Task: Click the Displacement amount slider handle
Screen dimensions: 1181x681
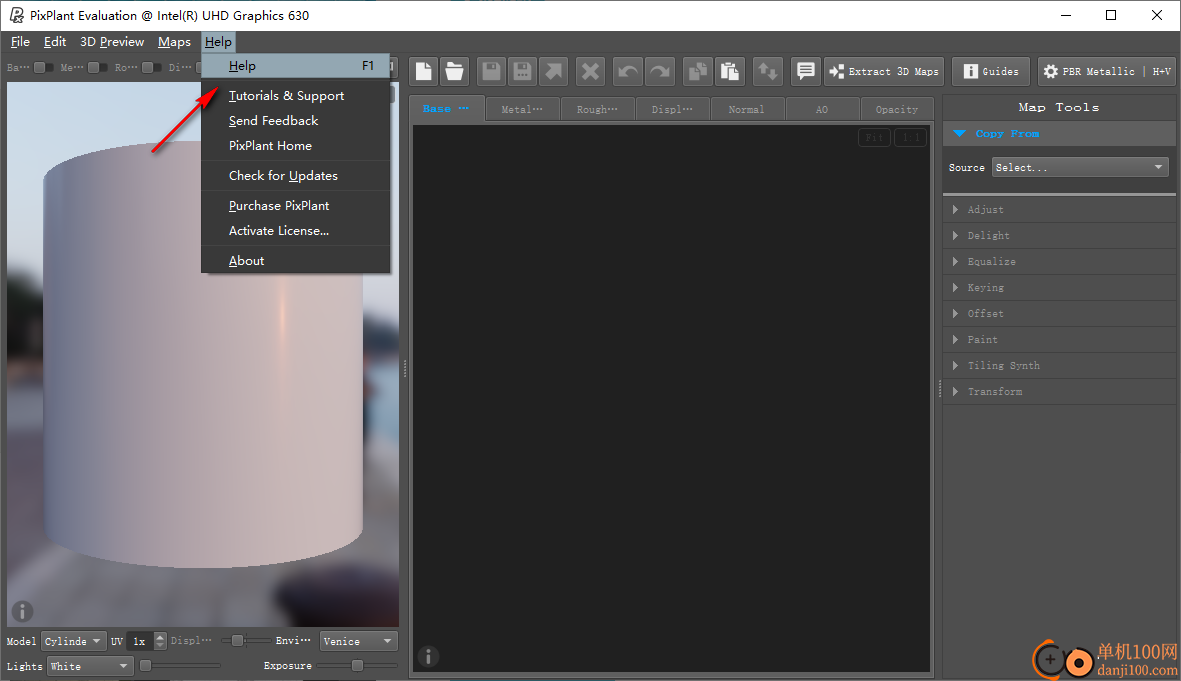Action: tap(237, 641)
